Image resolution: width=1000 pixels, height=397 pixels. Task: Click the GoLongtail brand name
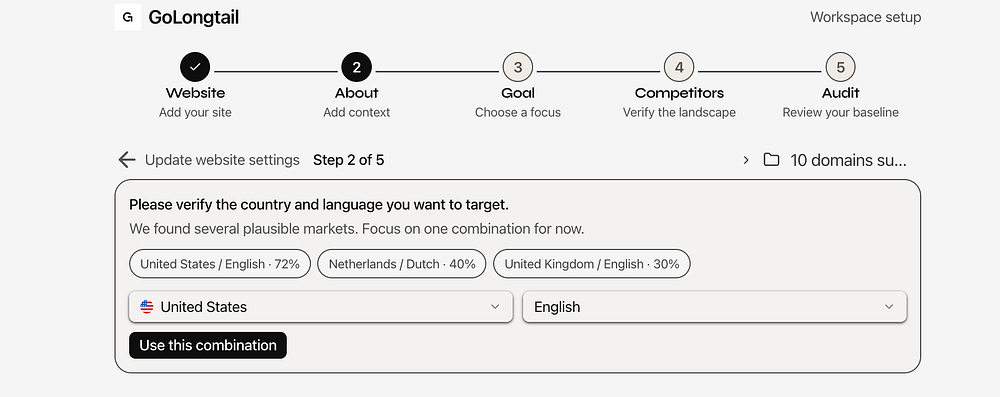coord(194,17)
